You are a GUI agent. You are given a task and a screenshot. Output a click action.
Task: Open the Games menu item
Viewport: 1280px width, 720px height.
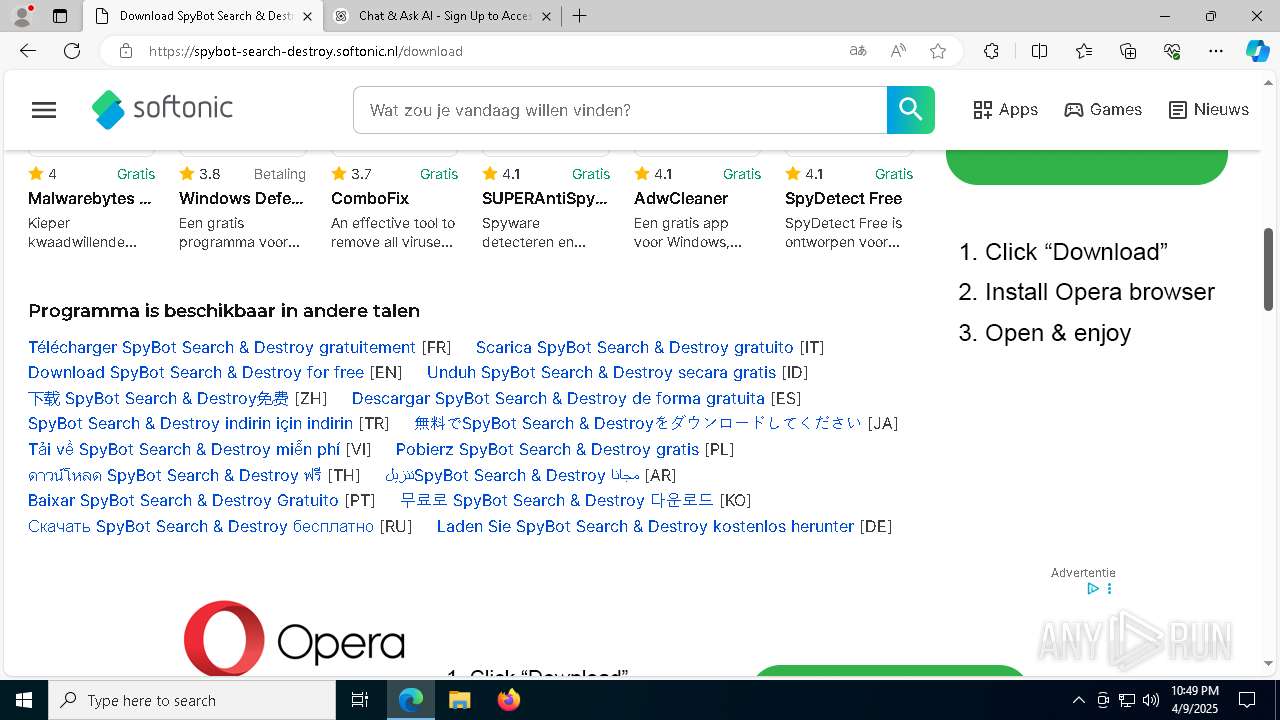tap(1103, 110)
